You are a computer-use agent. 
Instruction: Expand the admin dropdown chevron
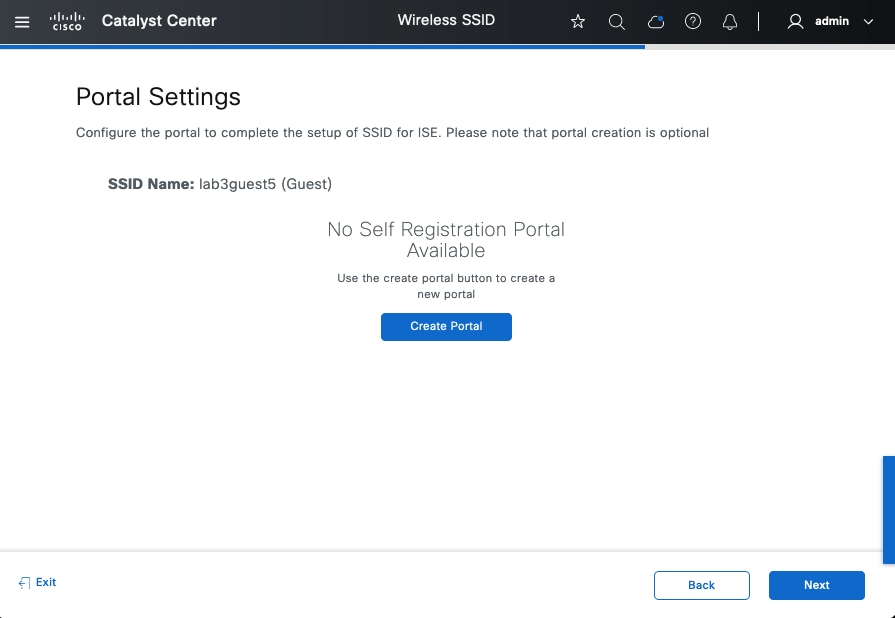pos(868,21)
